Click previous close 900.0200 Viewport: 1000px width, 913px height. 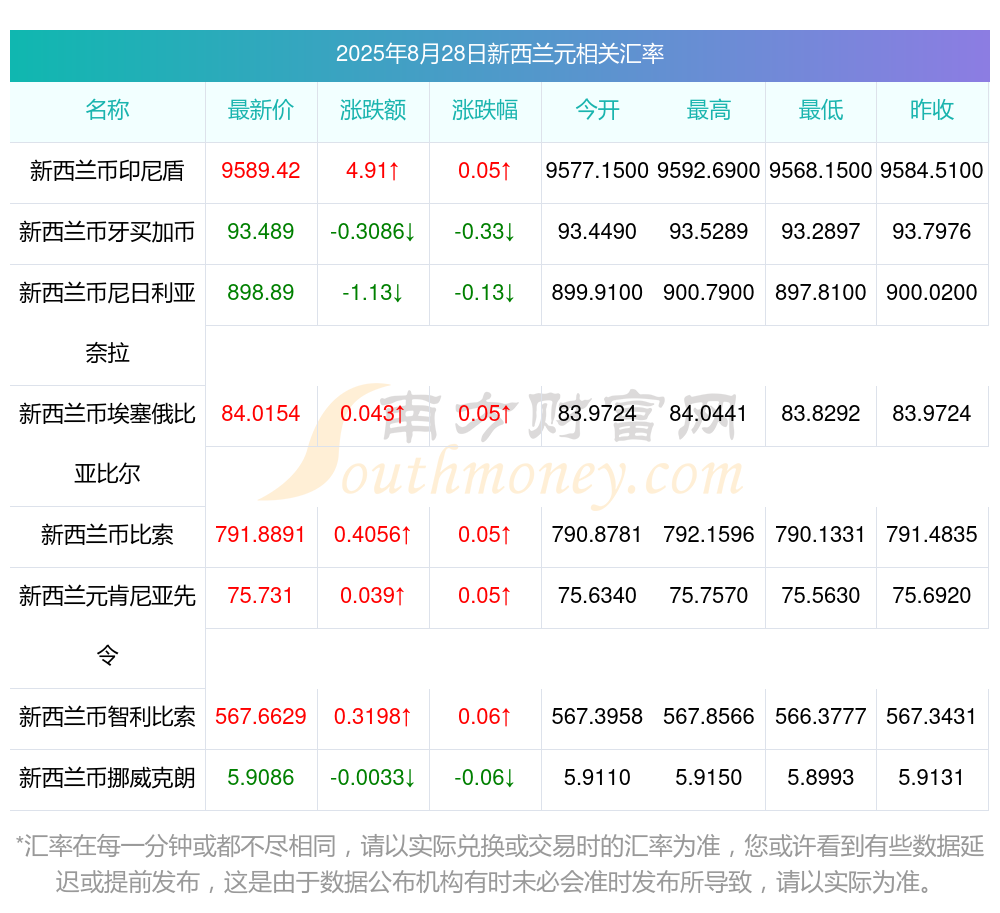point(932,293)
